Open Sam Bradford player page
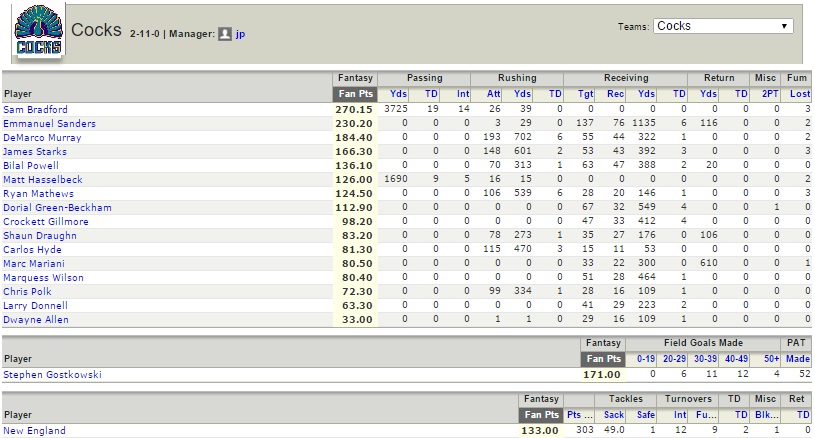Viewport: 815px width, 438px height. [35, 110]
